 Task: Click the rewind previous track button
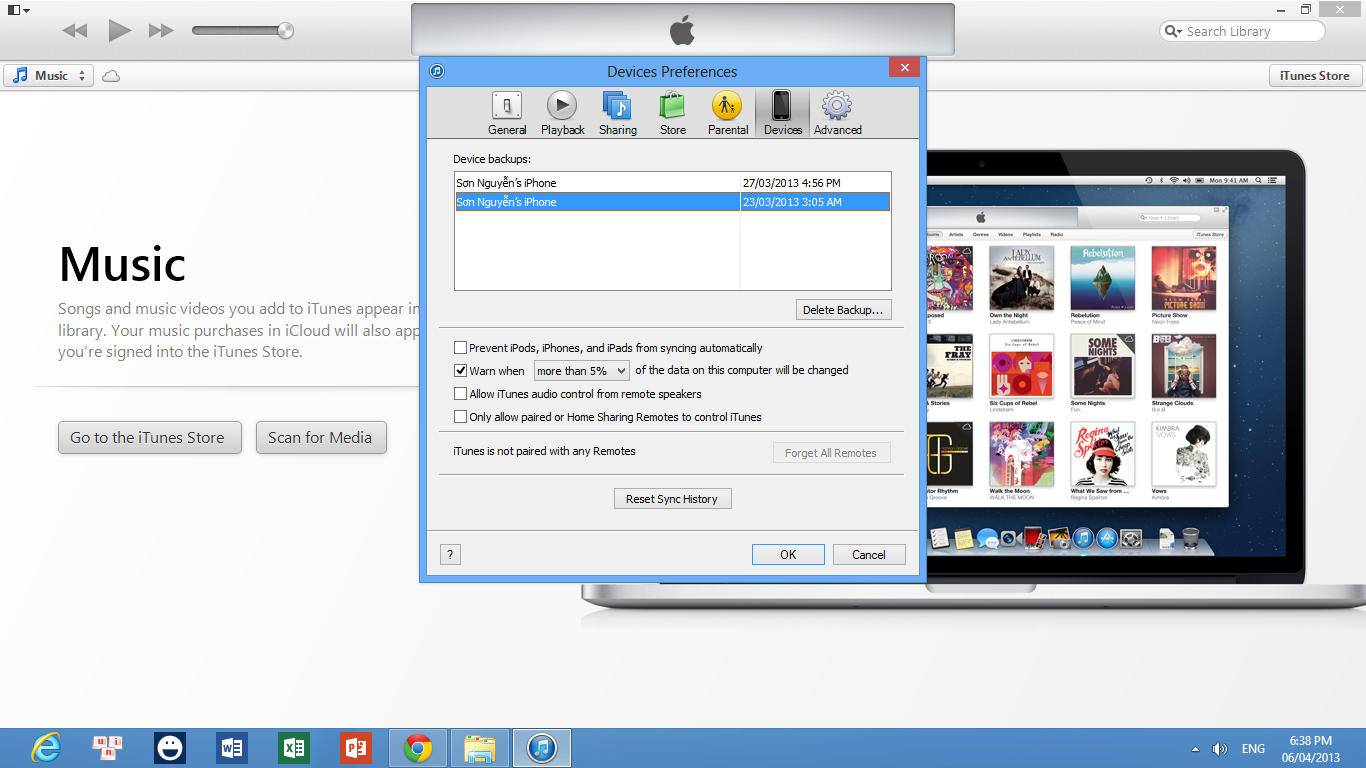(75, 31)
